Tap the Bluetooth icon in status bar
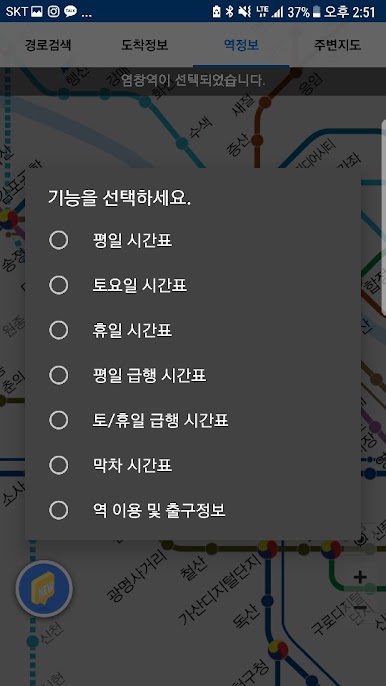Viewport: 386px width, 686px height. (229, 11)
